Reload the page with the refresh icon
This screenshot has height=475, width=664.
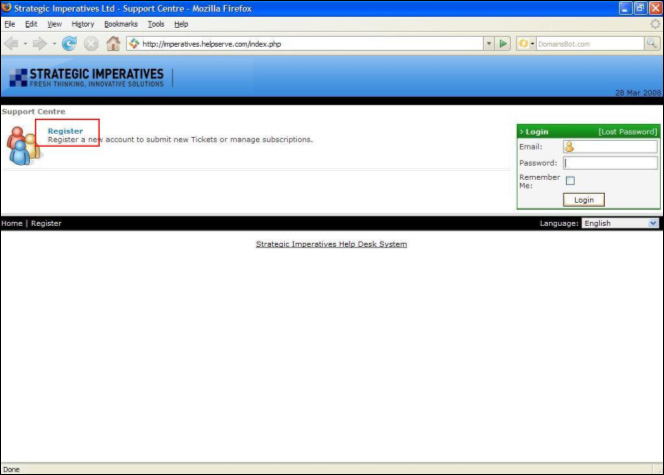click(69, 44)
